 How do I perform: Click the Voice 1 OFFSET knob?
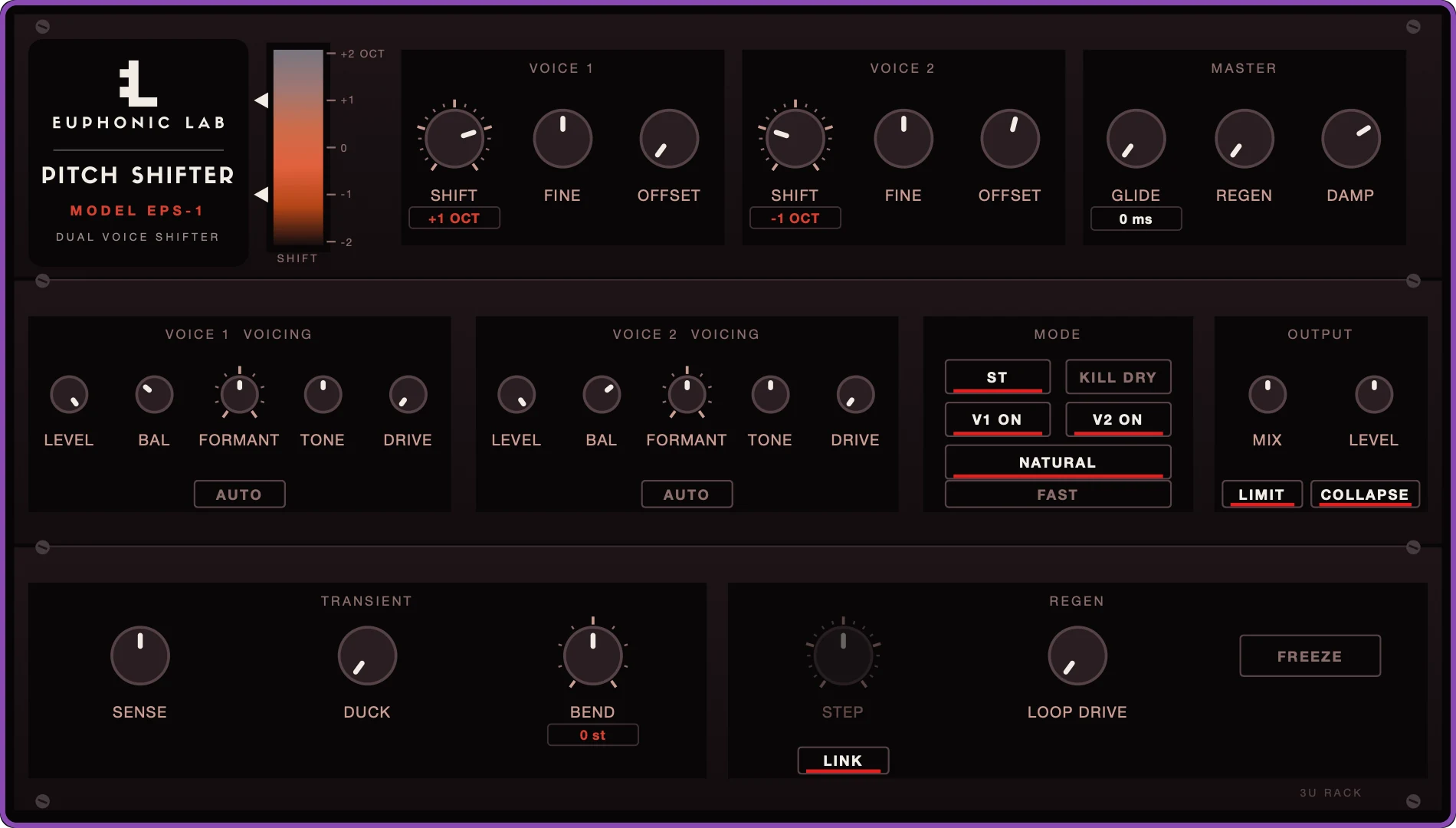[669, 139]
